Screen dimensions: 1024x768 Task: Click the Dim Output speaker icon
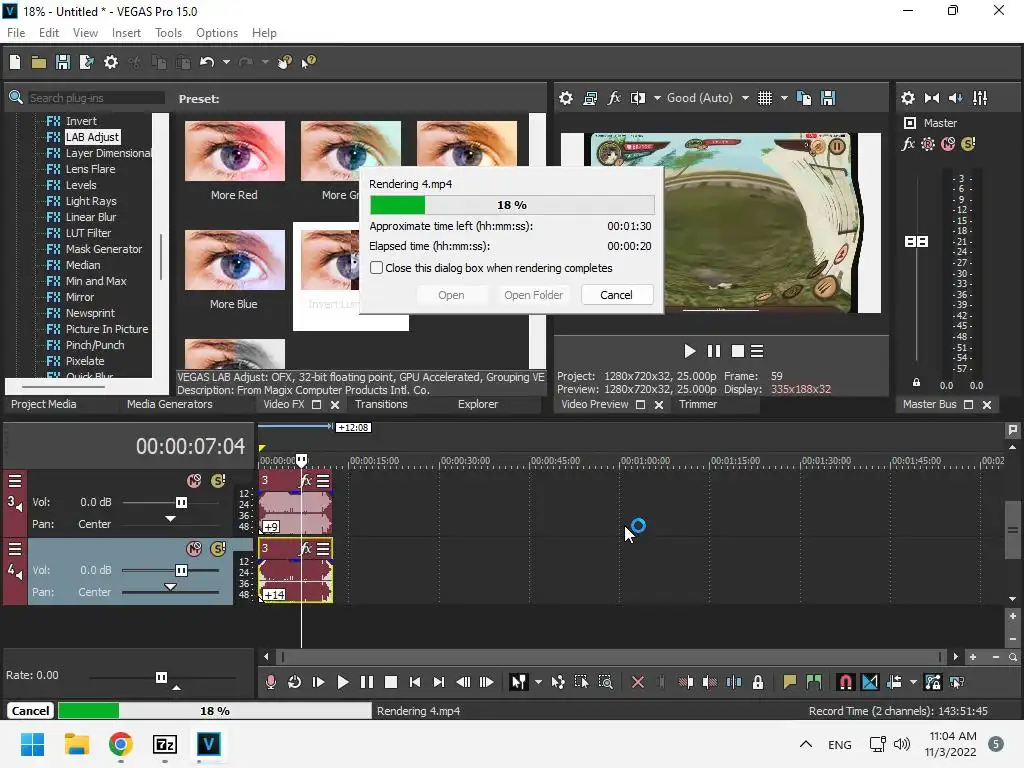[955, 98]
